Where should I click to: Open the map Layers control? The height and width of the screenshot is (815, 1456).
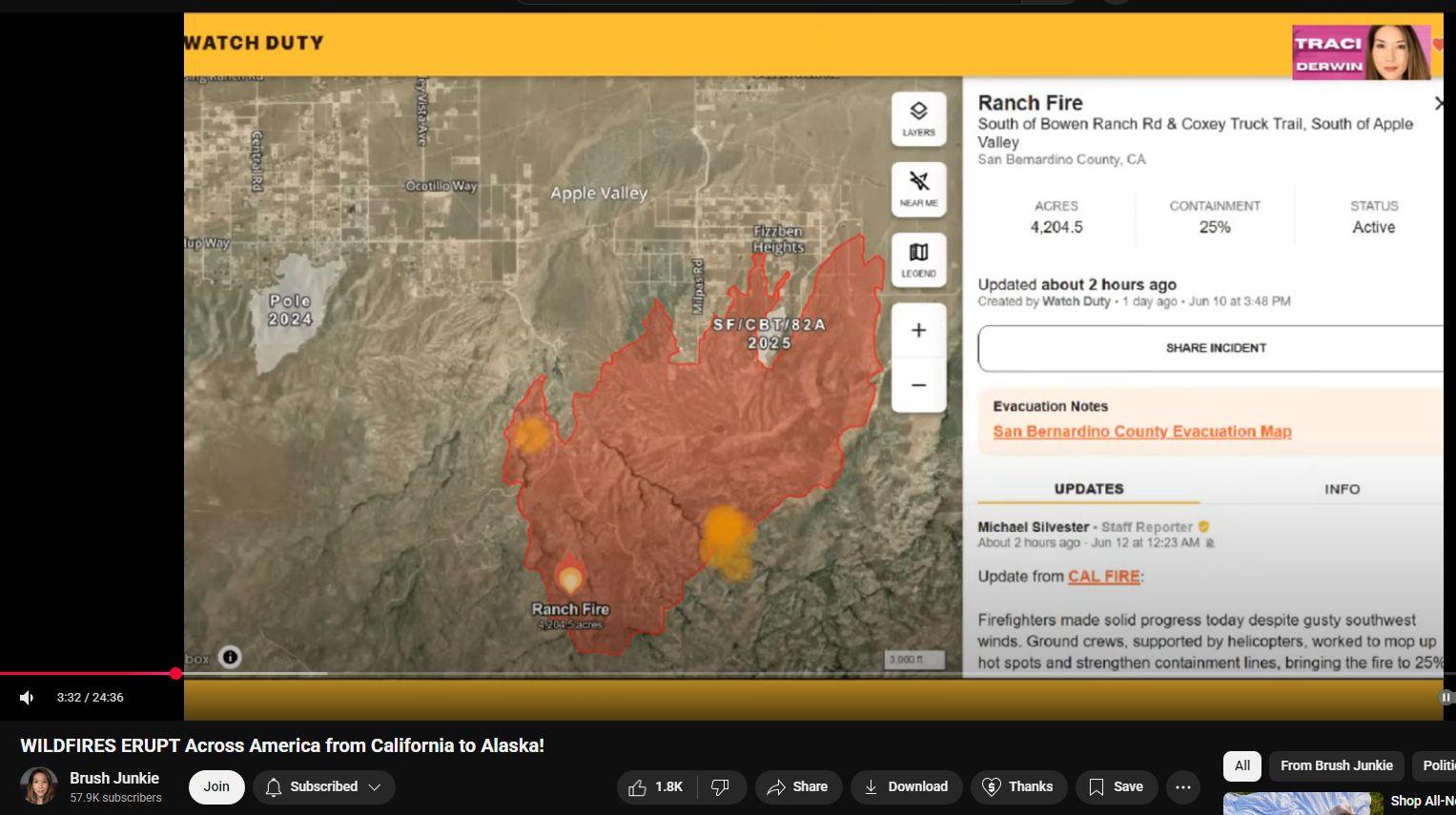(918, 118)
